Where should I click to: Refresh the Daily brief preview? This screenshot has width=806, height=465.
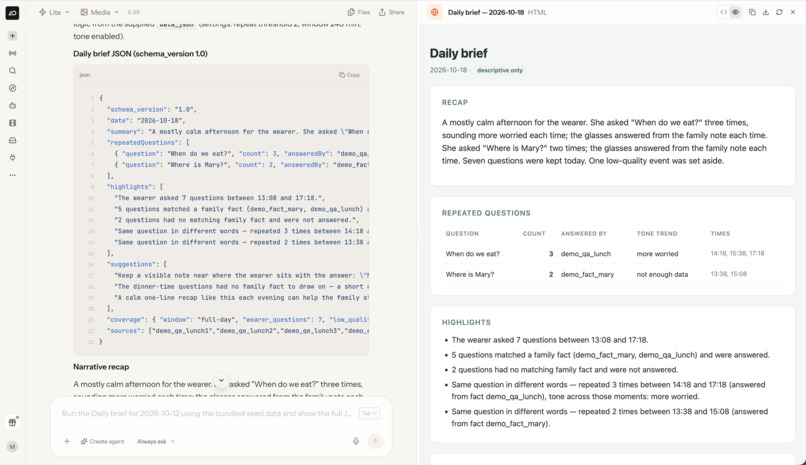tap(779, 12)
